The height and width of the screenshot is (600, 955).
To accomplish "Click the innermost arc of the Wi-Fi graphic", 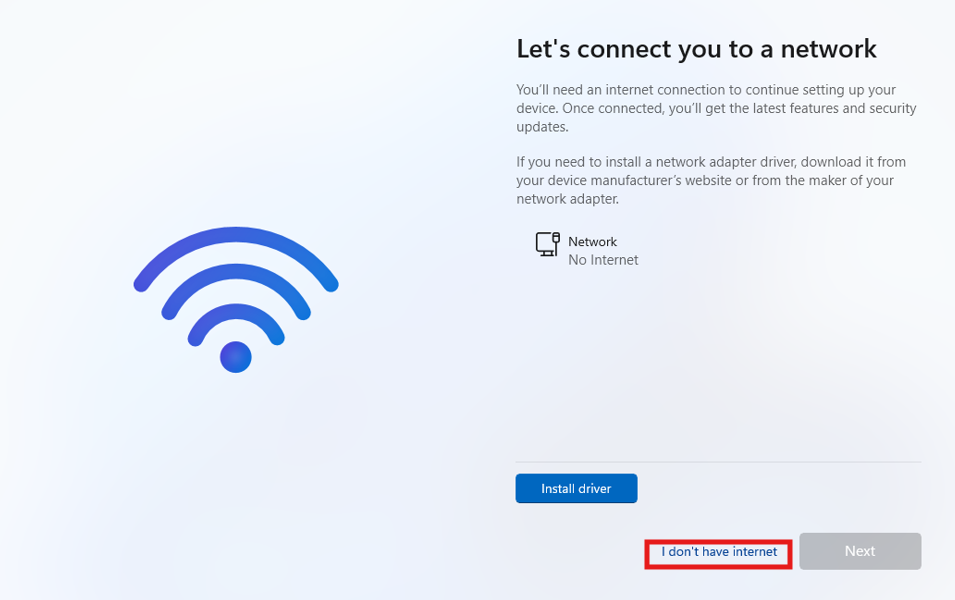I will (x=236, y=312).
